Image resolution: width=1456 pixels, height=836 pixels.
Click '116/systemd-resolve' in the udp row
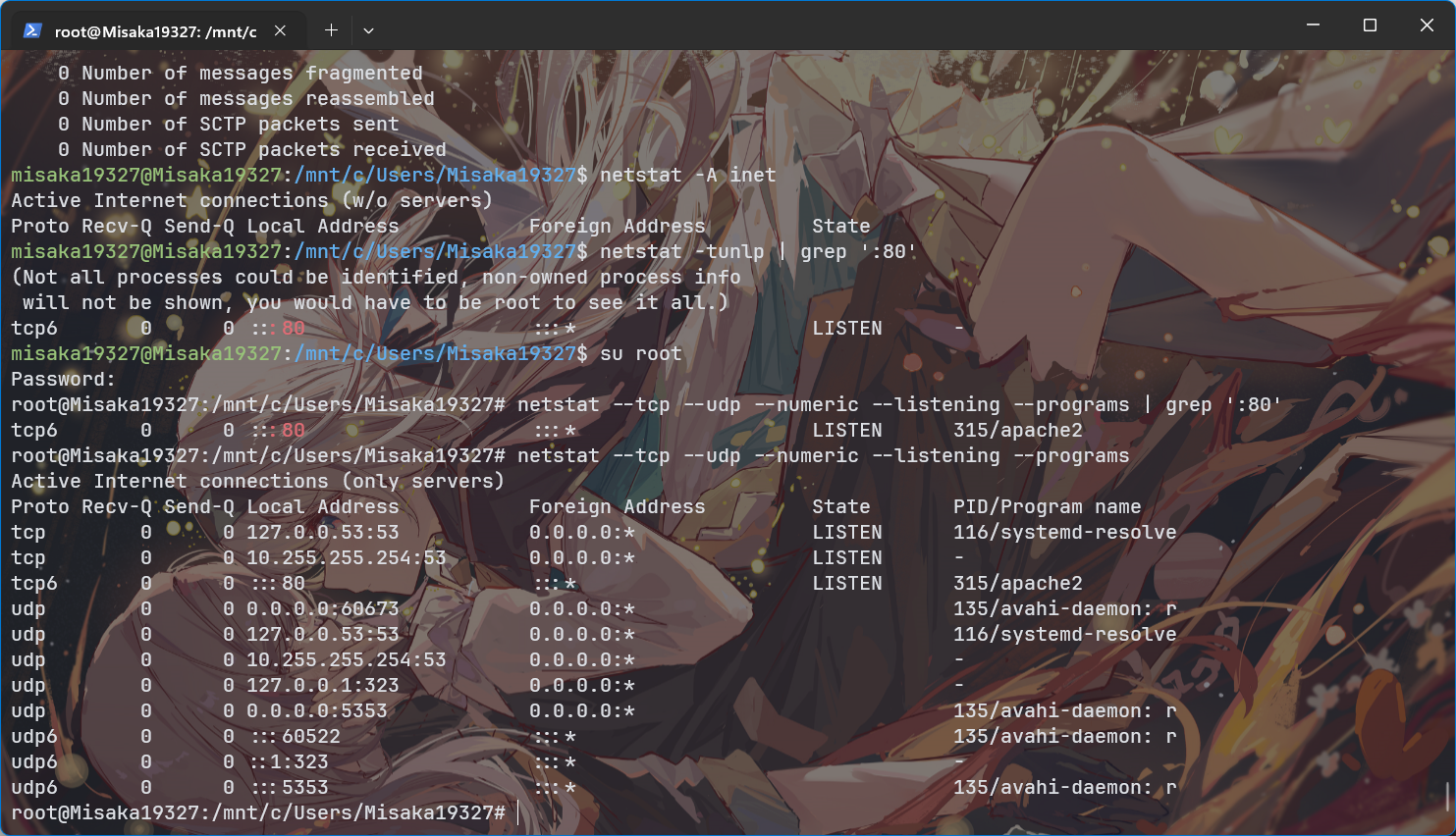[1064, 634]
